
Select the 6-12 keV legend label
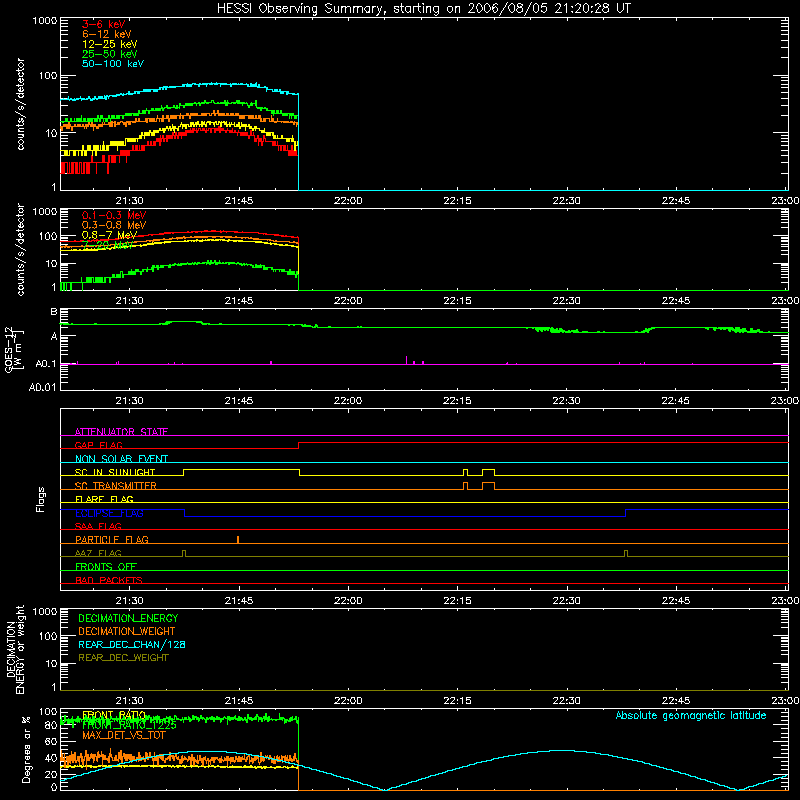[107, 34]
